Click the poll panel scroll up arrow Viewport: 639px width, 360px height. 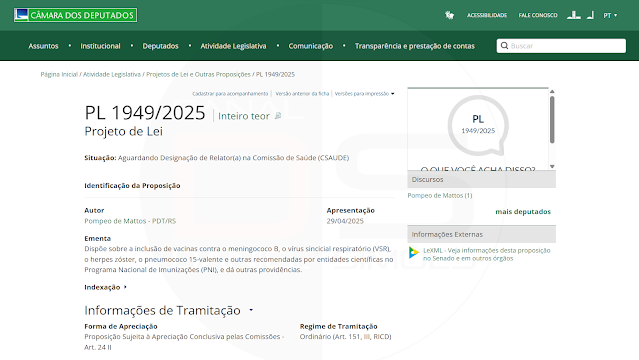552,91
